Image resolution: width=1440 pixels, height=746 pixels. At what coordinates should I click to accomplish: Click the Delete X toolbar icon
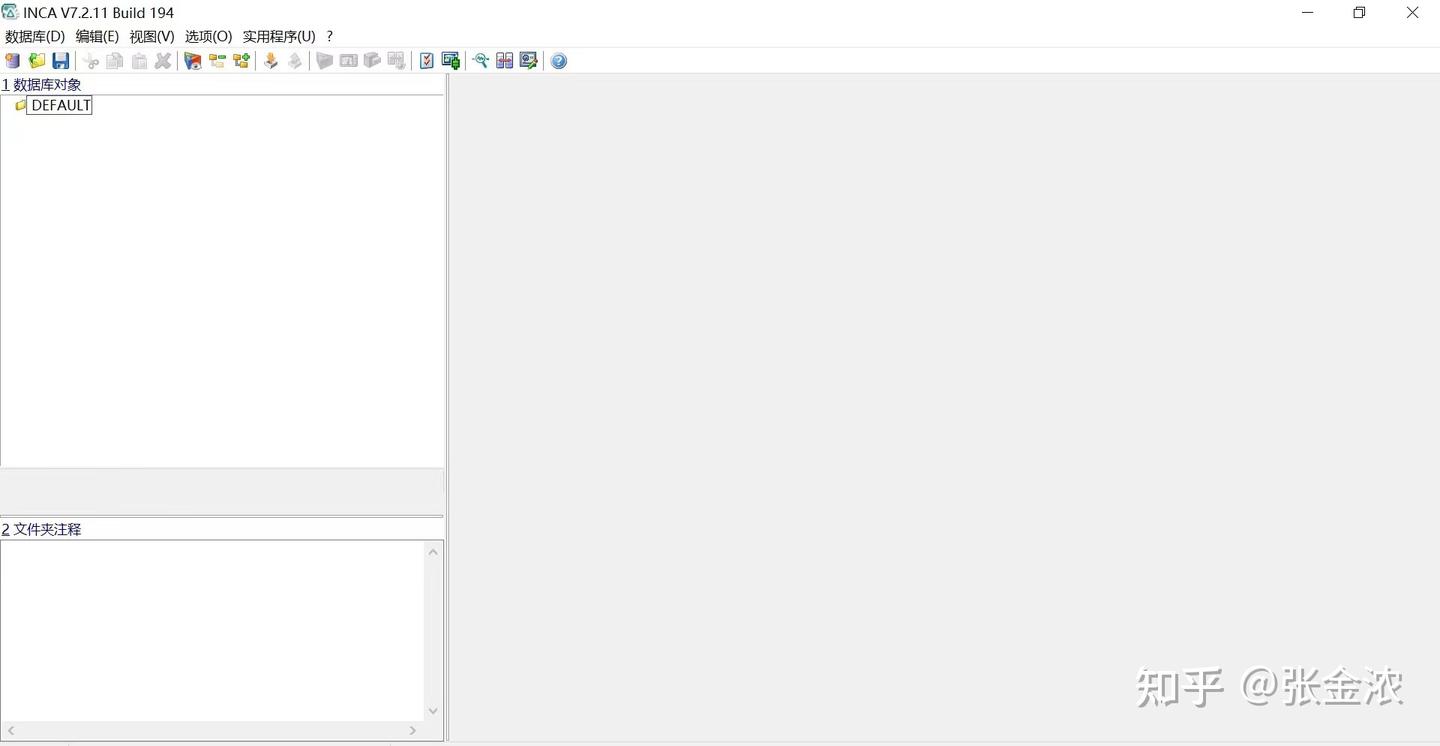(x=163, y=61)
